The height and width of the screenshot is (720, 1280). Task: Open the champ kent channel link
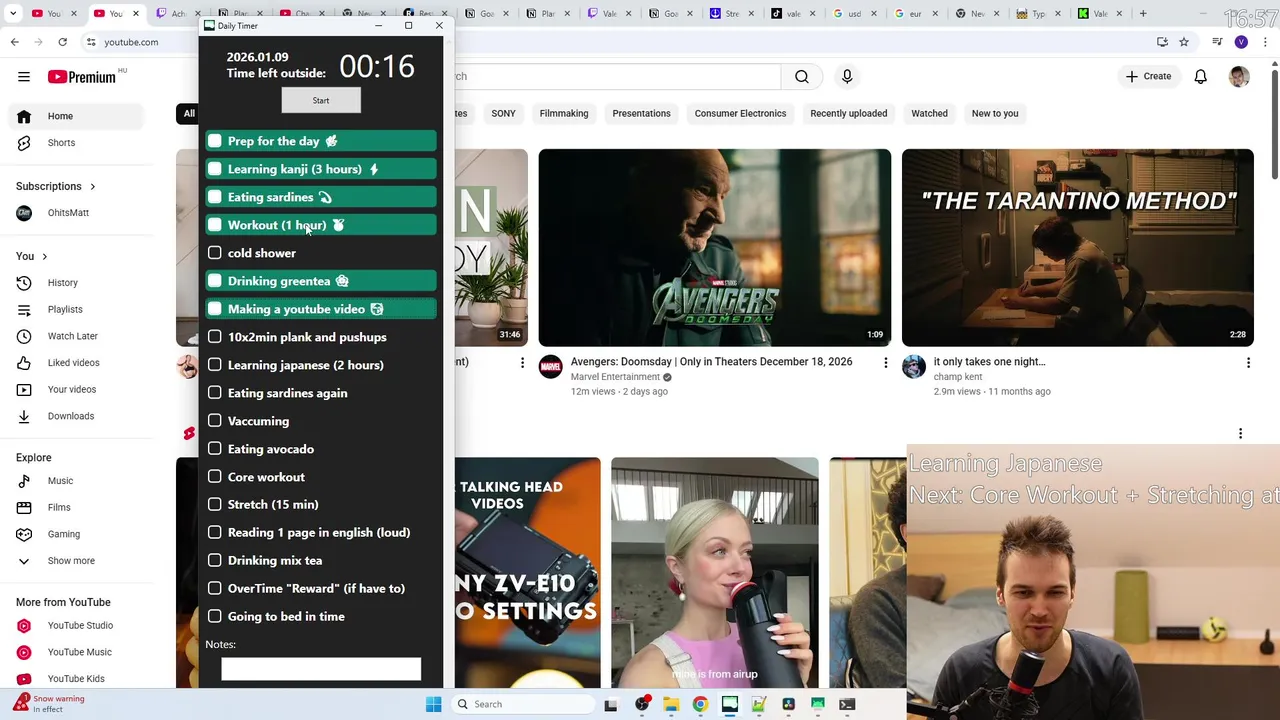[958, 377]
